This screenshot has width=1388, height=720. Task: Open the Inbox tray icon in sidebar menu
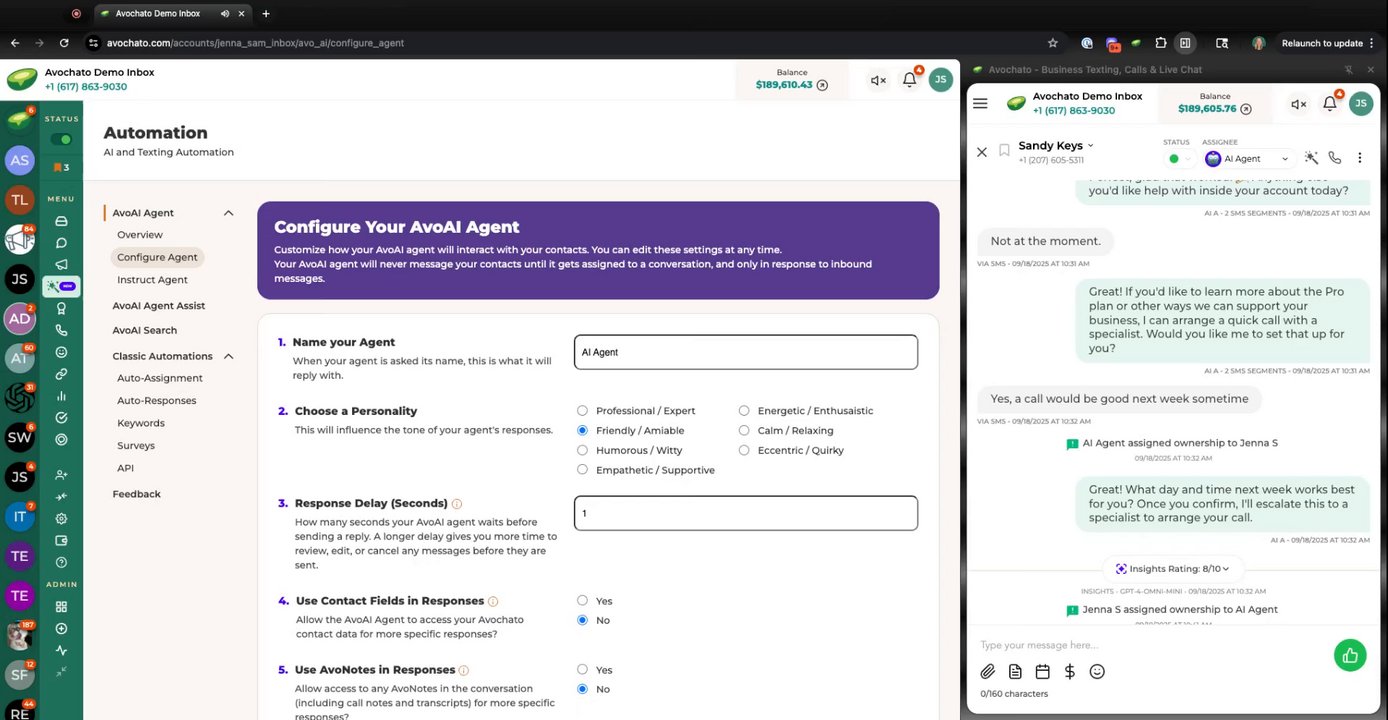tap(61, 221)
